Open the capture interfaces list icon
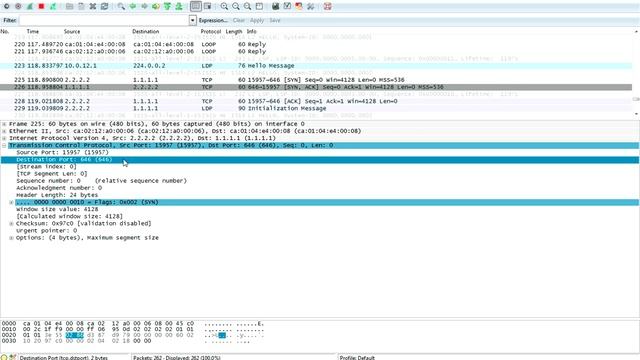Screen dimensions: 640x360 click(7, 7)
